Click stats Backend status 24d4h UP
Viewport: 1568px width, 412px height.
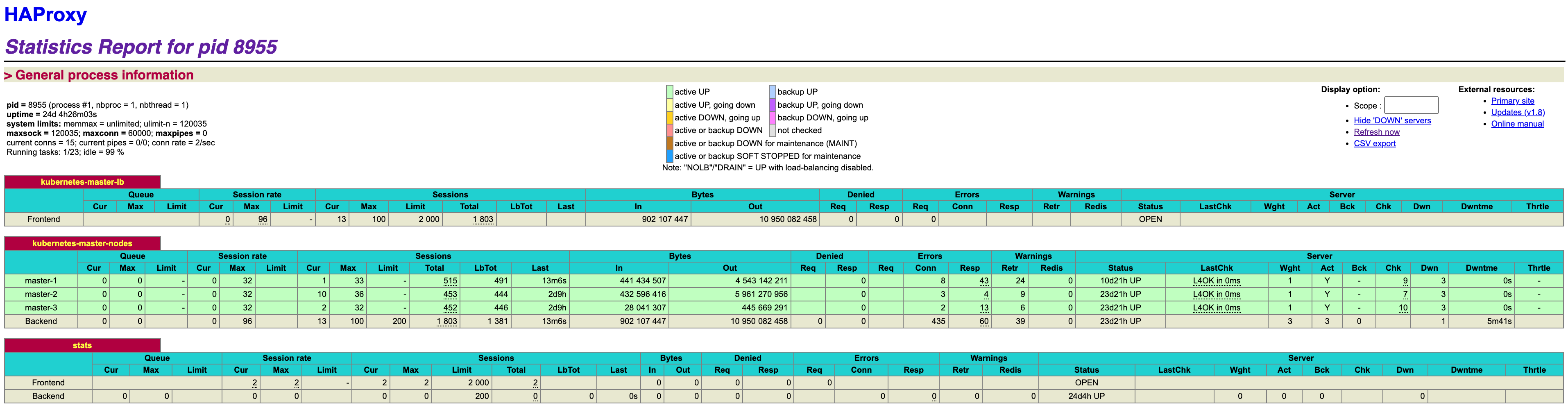coord(1086,396)
